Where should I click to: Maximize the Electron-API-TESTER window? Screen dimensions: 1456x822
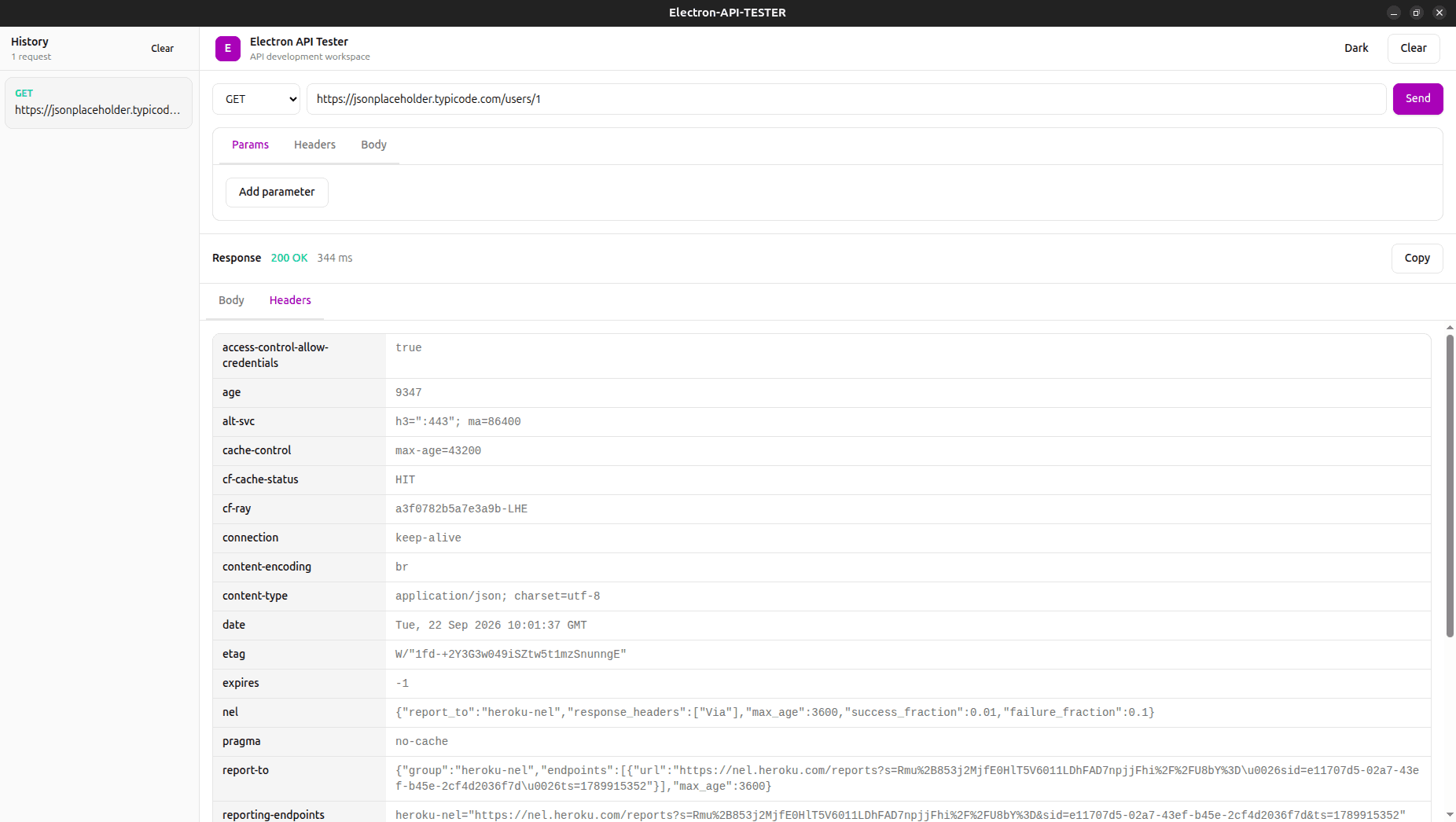coord(1417,13)
